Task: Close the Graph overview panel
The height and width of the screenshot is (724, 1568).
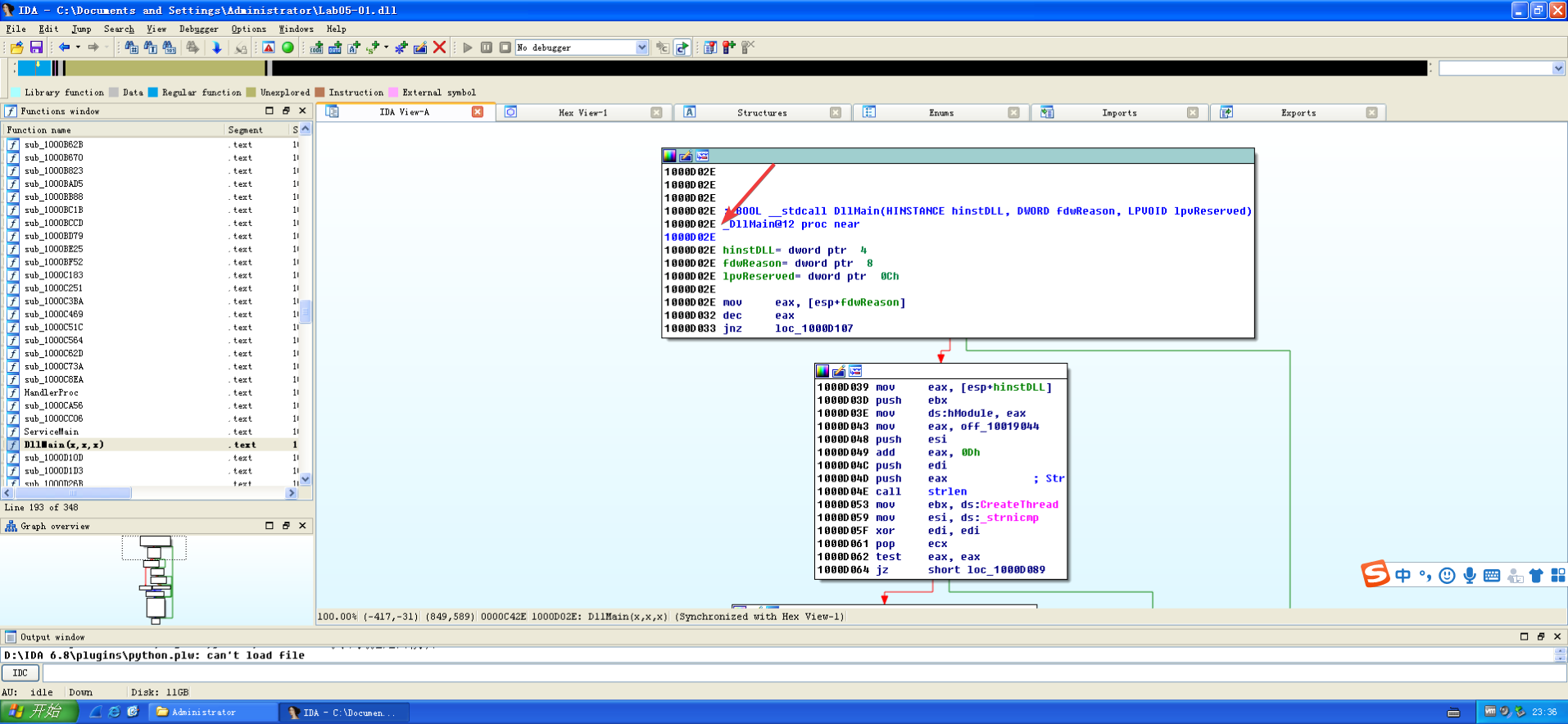Action: click(x=302, y=526)
